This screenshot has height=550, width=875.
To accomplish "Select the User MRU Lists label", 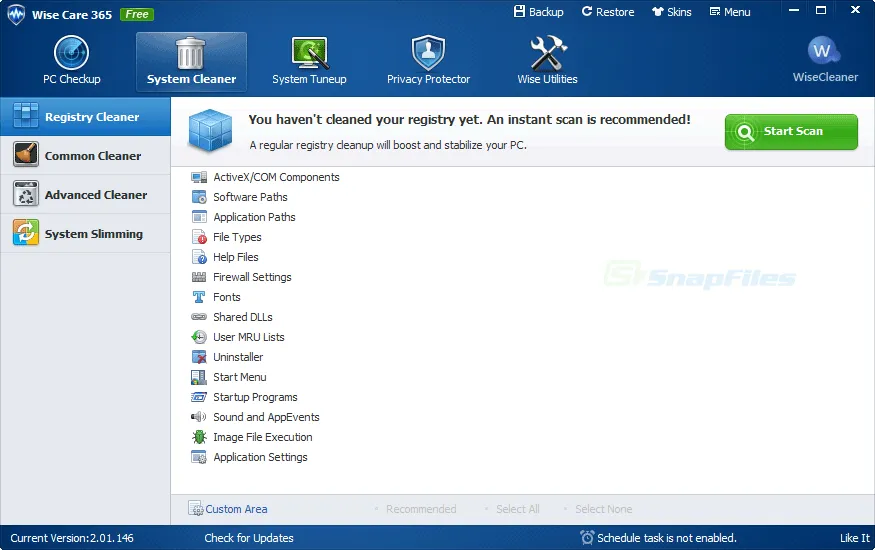I will [x=249, y=337].
